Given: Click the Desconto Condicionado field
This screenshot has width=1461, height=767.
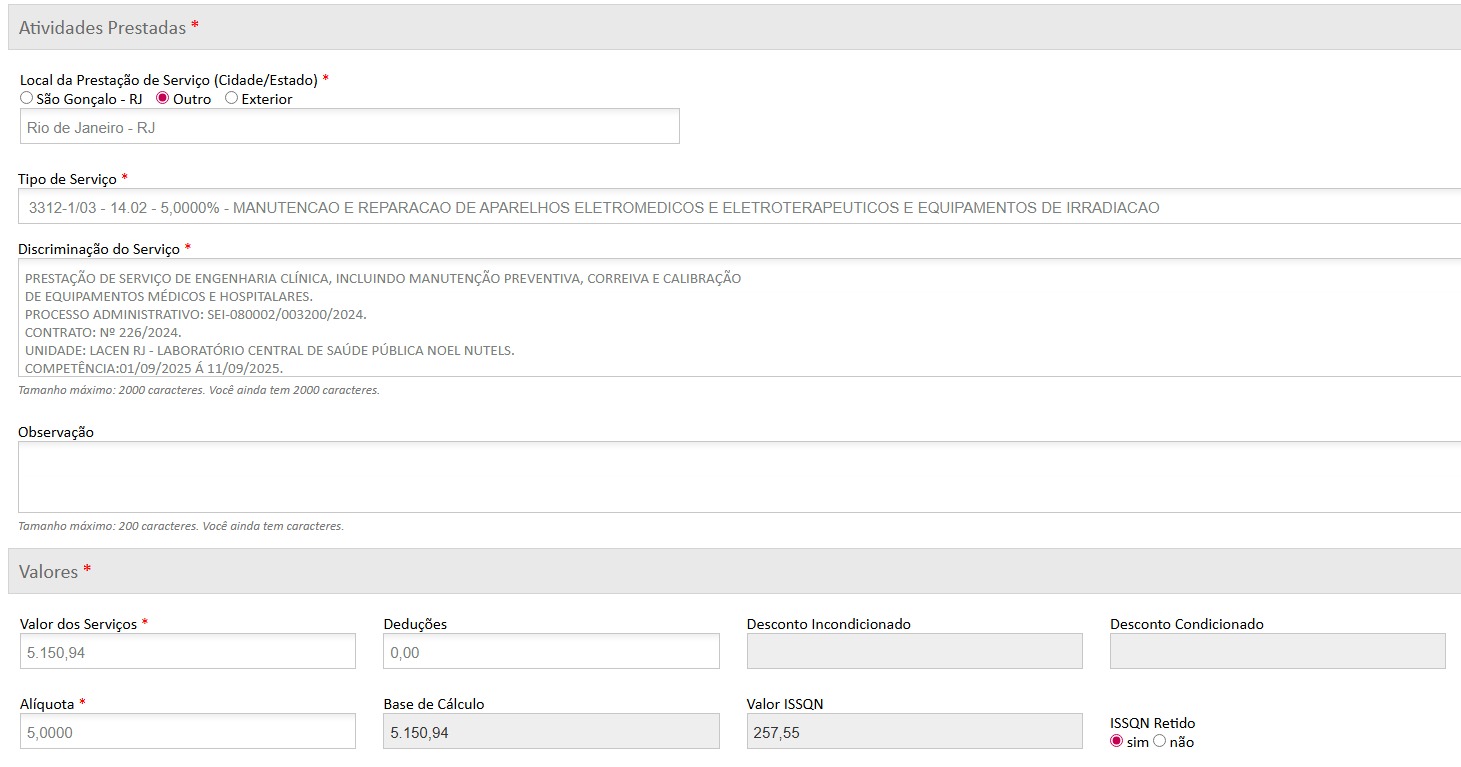Looking at the screenshot, I should 1277,651.
